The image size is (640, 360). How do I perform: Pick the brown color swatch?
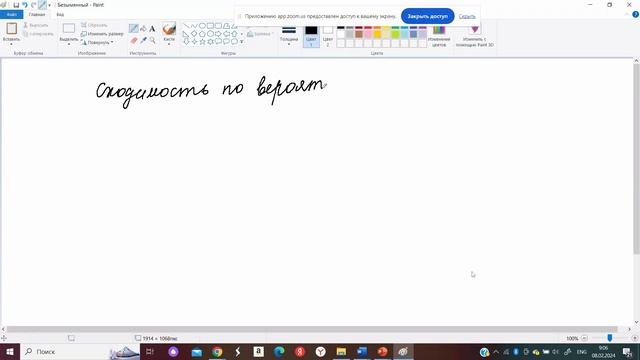tap(359, 33)
